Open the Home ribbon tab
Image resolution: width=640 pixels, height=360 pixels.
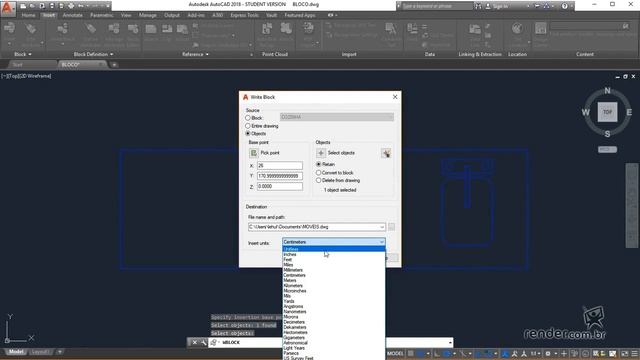tap(29, 15)
